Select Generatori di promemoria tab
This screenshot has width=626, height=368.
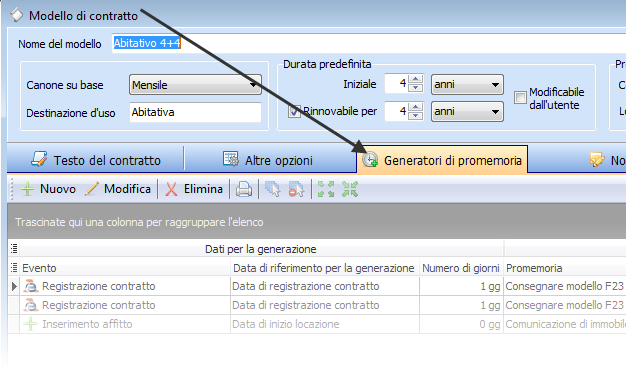click(442, 160)
